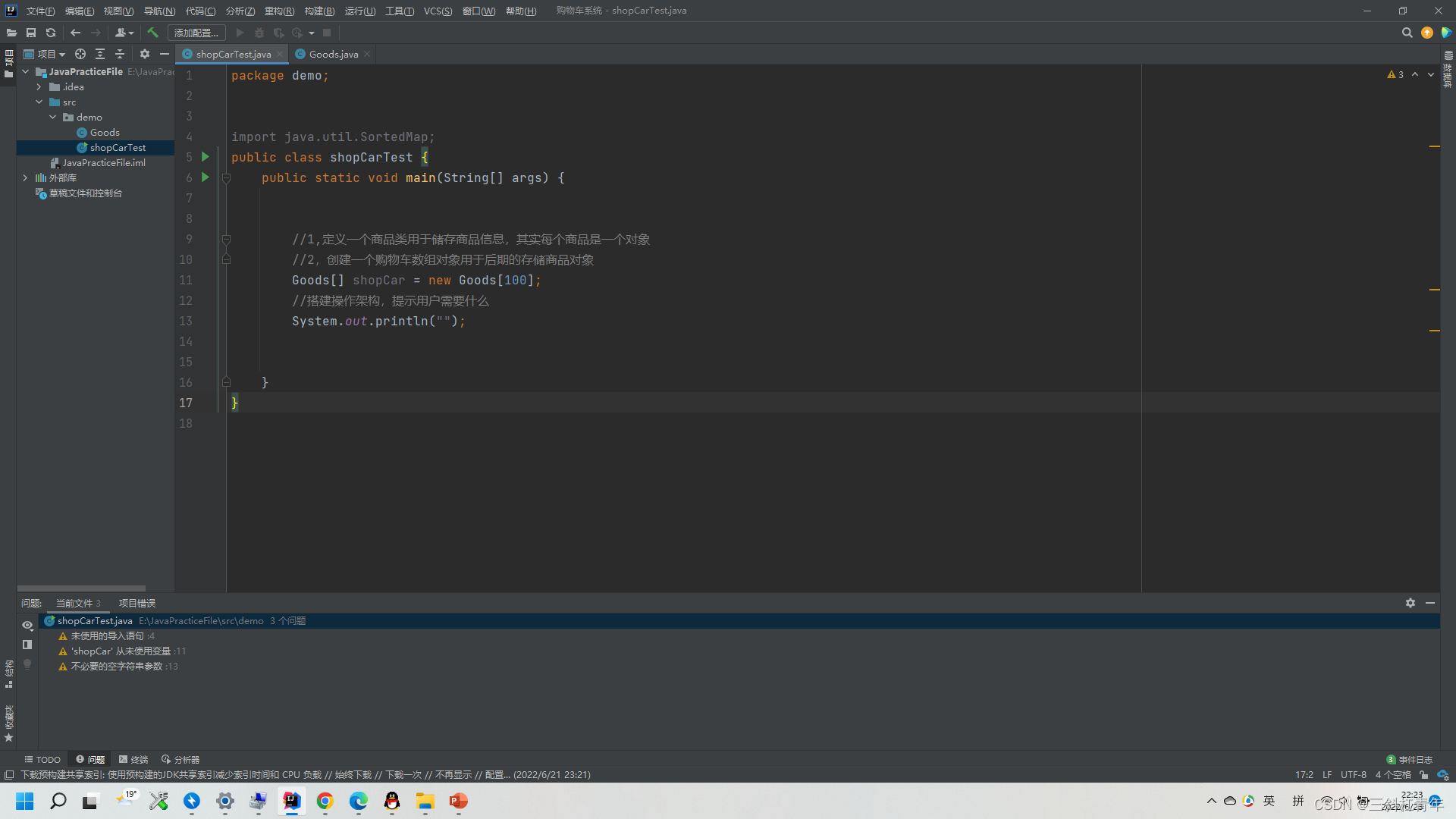Open project panel settings gear

pos(145,54)
